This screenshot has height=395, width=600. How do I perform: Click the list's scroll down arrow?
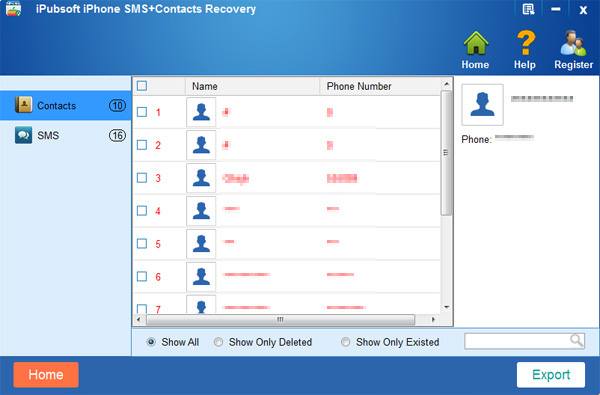(447, 307)
